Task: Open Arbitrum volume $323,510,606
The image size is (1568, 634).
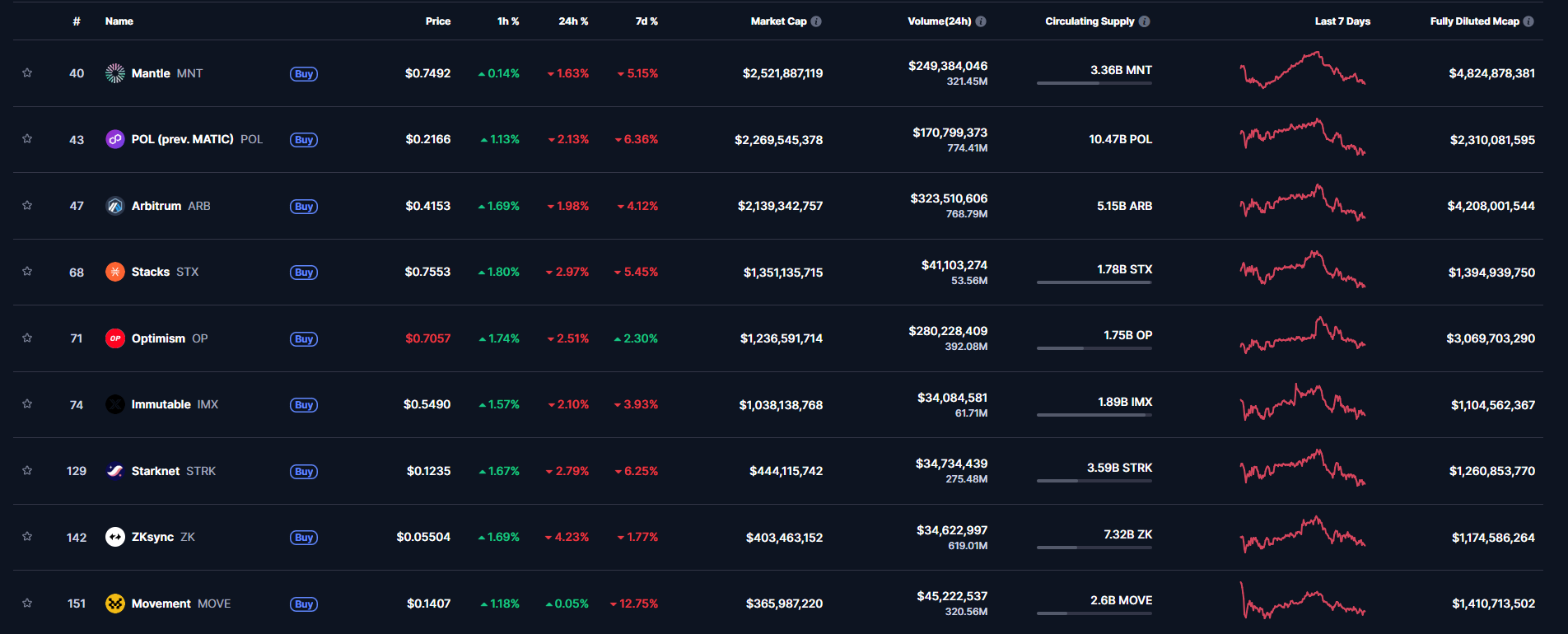Action: click(x=949, y=198)
